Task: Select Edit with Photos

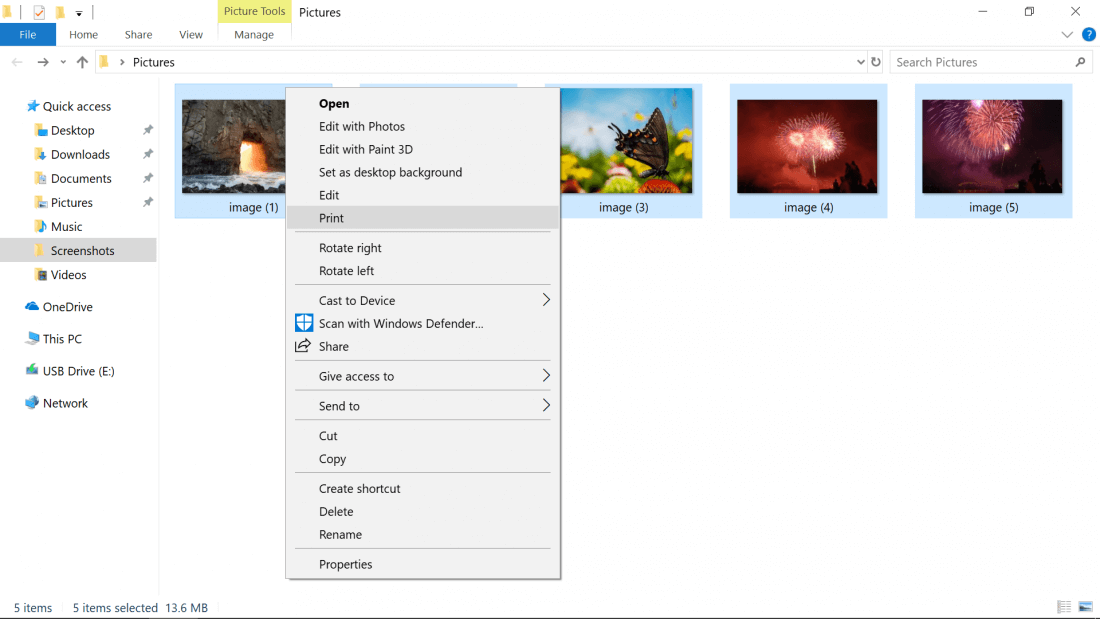Action: (422, 126)
